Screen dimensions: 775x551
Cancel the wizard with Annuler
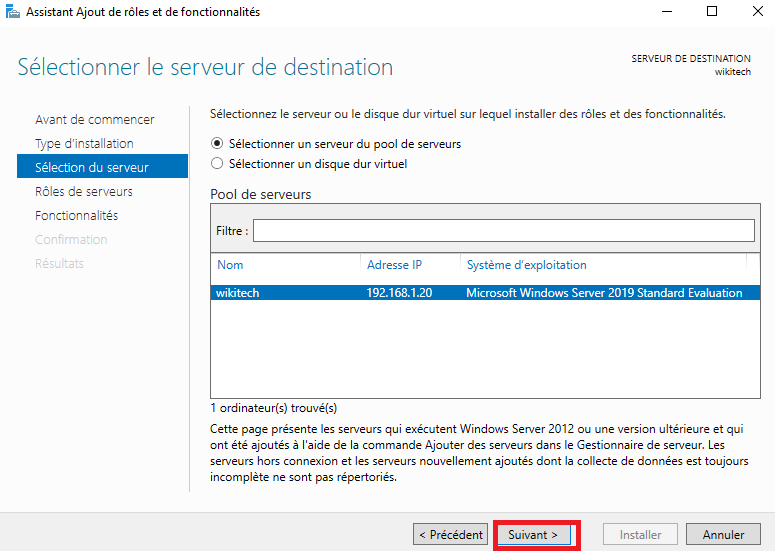(x=723, y=535)
